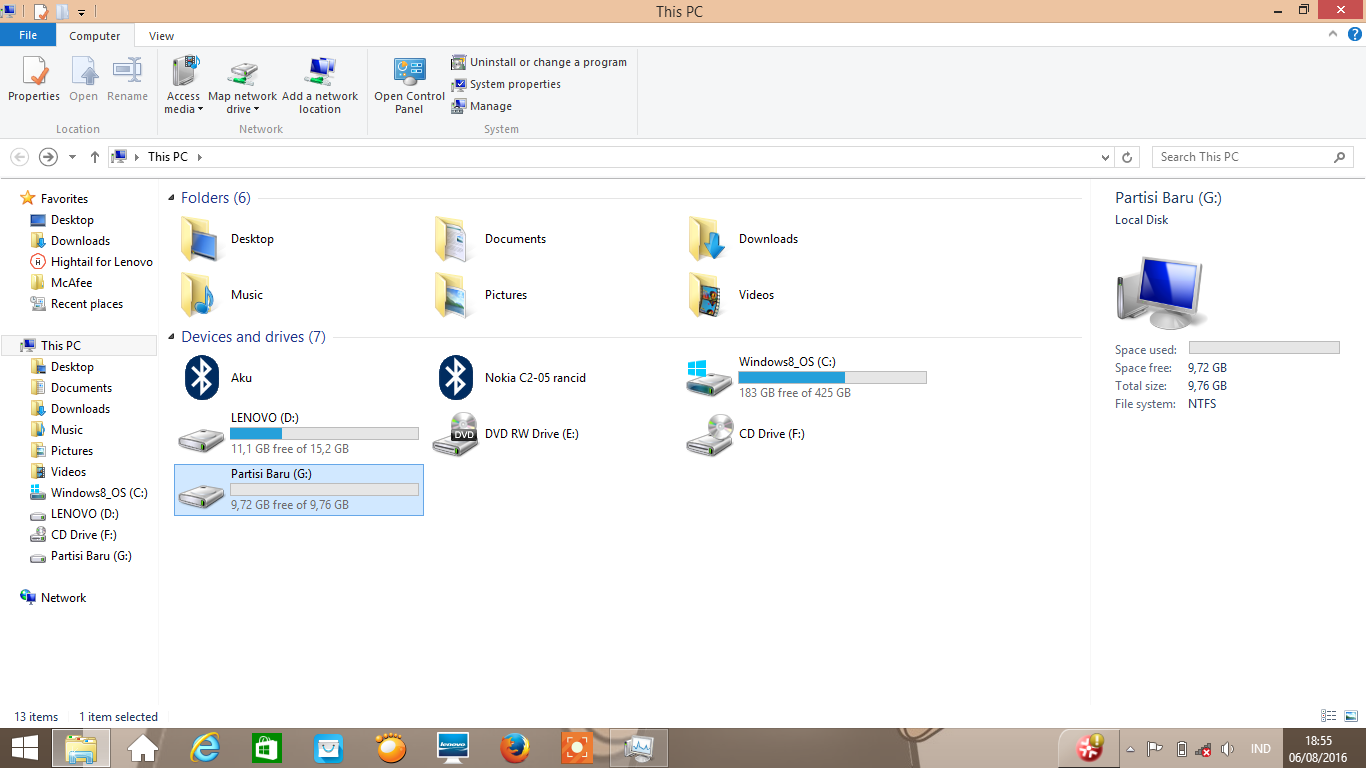Click the Forward navigation arrow
Image resolution: width=1366 pixels, height=768 pixels.
(48, 157)
